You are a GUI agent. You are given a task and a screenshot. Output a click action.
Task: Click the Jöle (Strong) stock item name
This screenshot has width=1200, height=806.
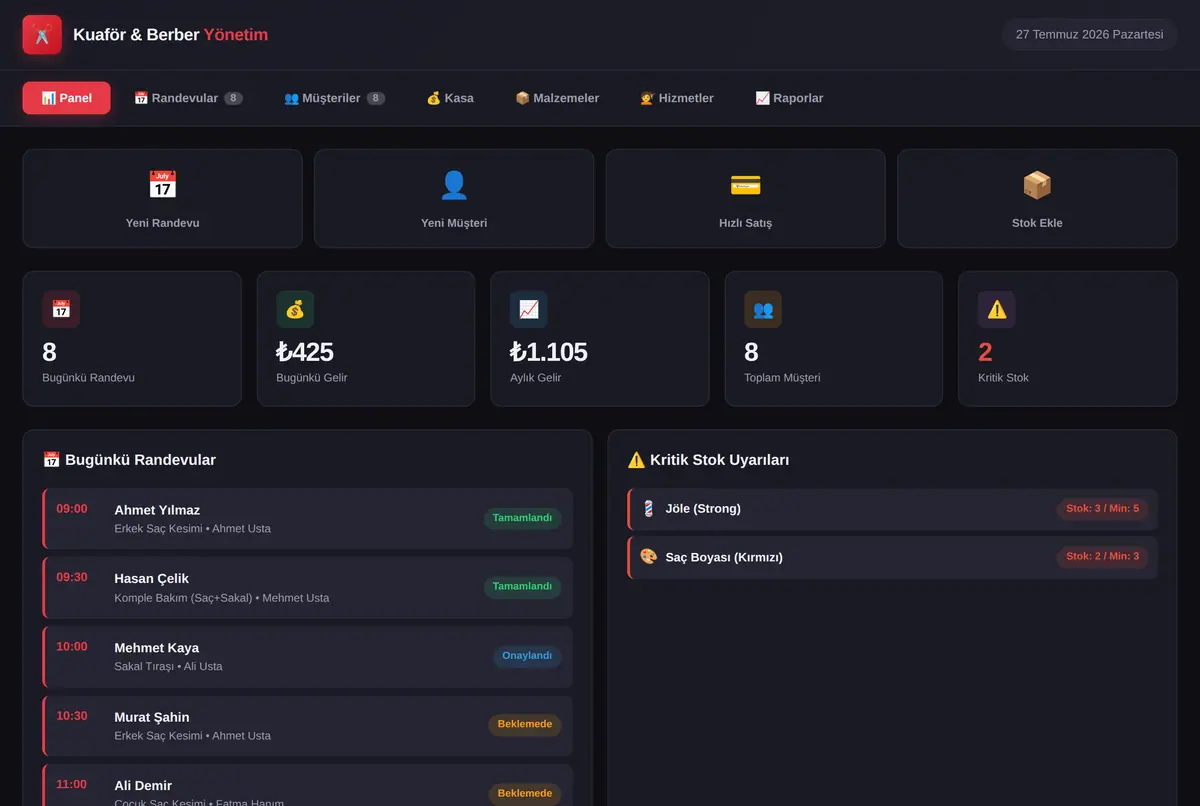(703, 509)
